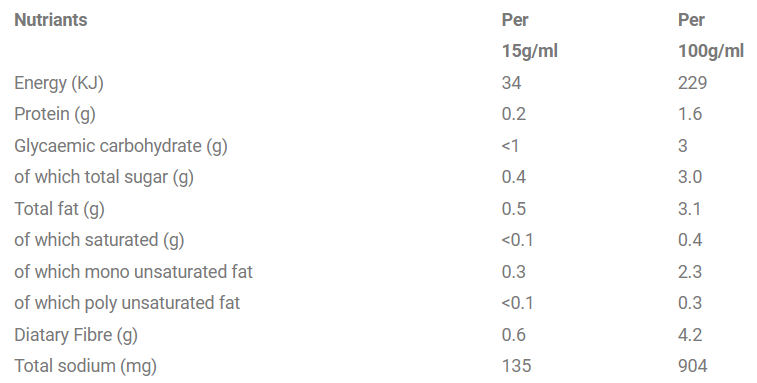
Task: Click the Energy (KJ) row label
Action: (x=59, y=83)
